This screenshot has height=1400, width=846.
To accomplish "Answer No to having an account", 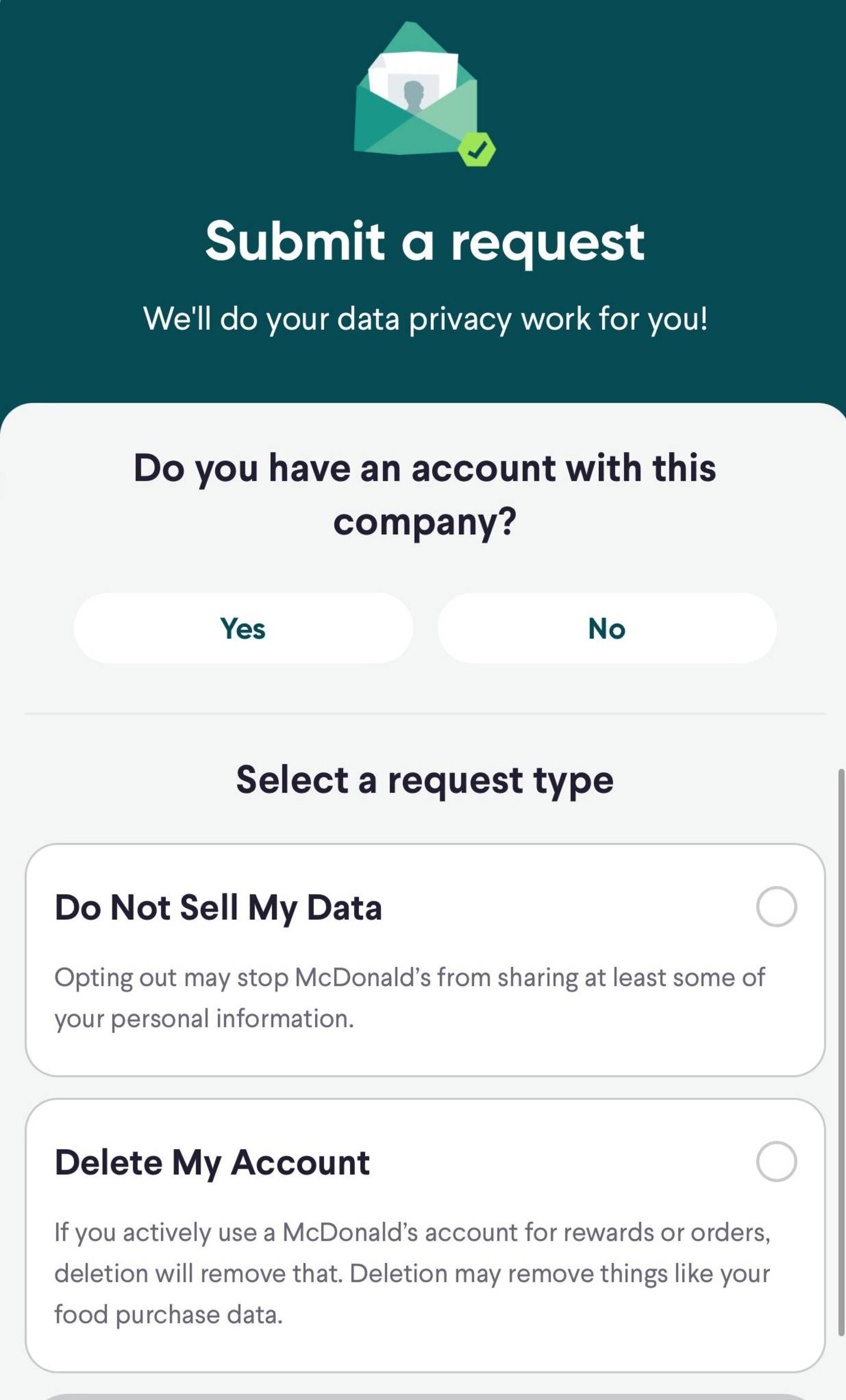I will click(606, 628).
